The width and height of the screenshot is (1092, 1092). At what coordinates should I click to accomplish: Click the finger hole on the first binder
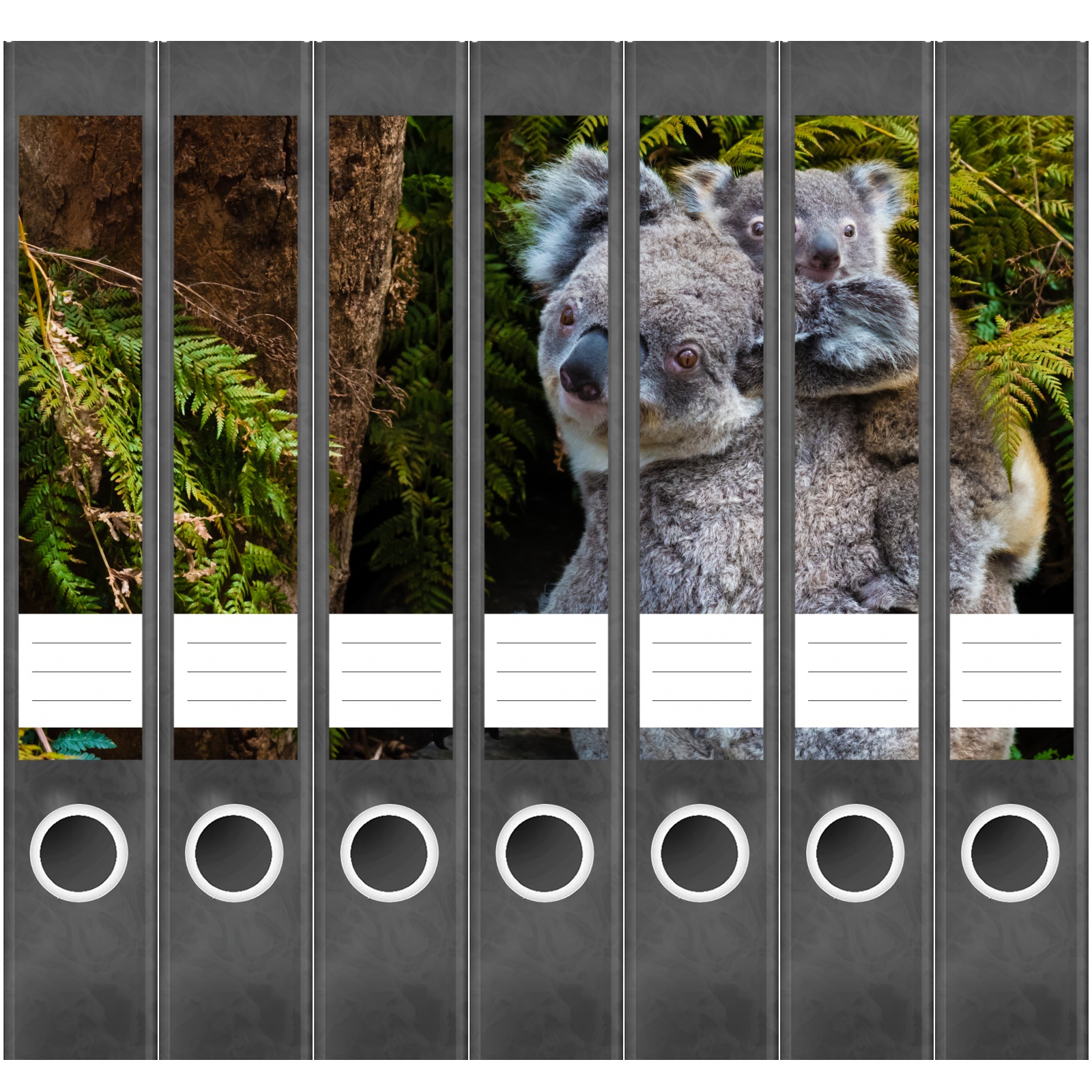pos(78,853)
